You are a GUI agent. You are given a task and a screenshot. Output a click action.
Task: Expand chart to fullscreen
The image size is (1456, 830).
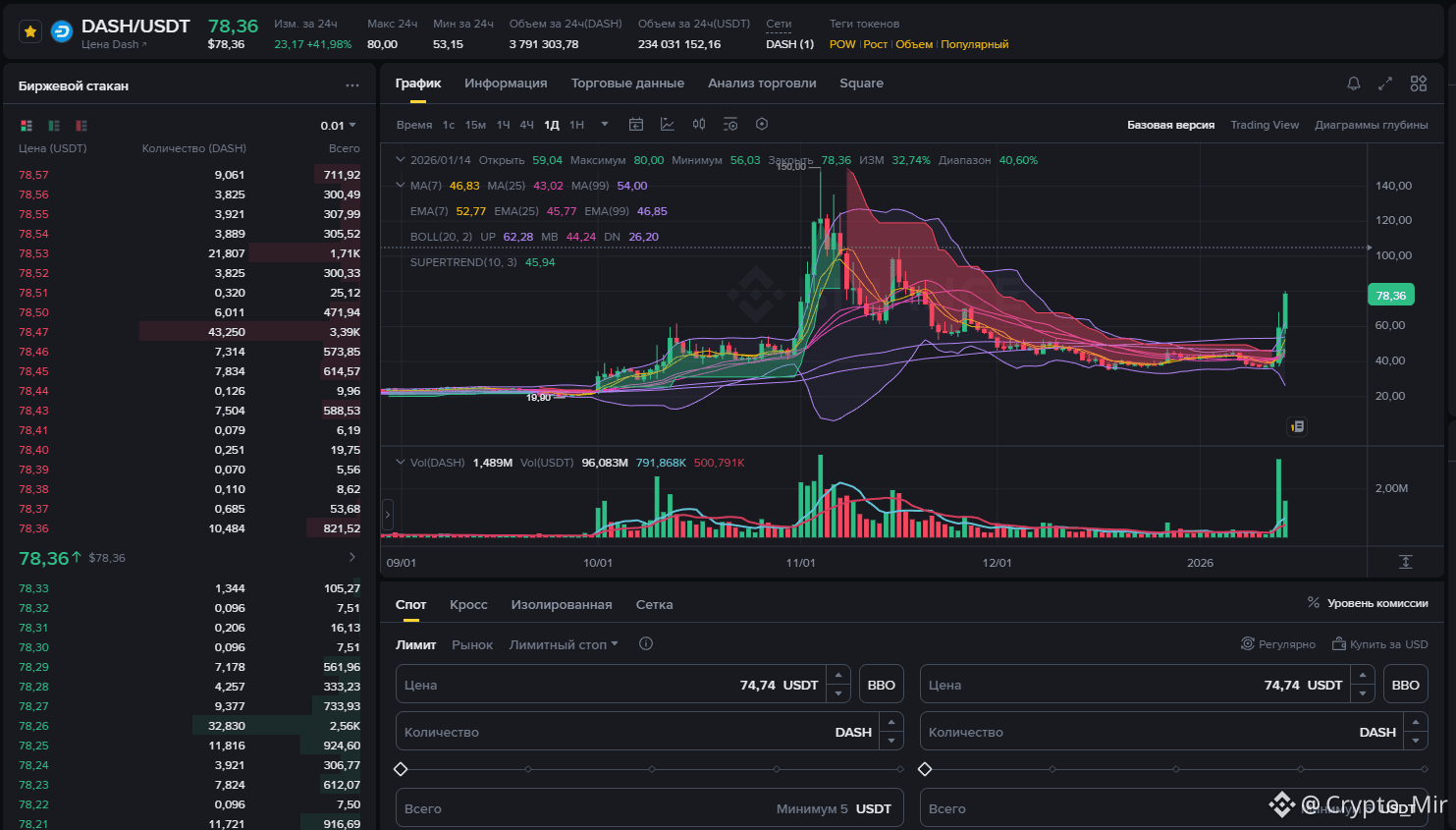point(1385,83)
